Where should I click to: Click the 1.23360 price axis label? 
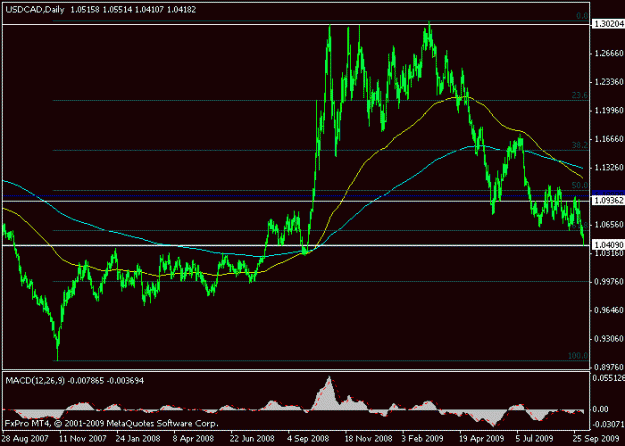point(609,82)
